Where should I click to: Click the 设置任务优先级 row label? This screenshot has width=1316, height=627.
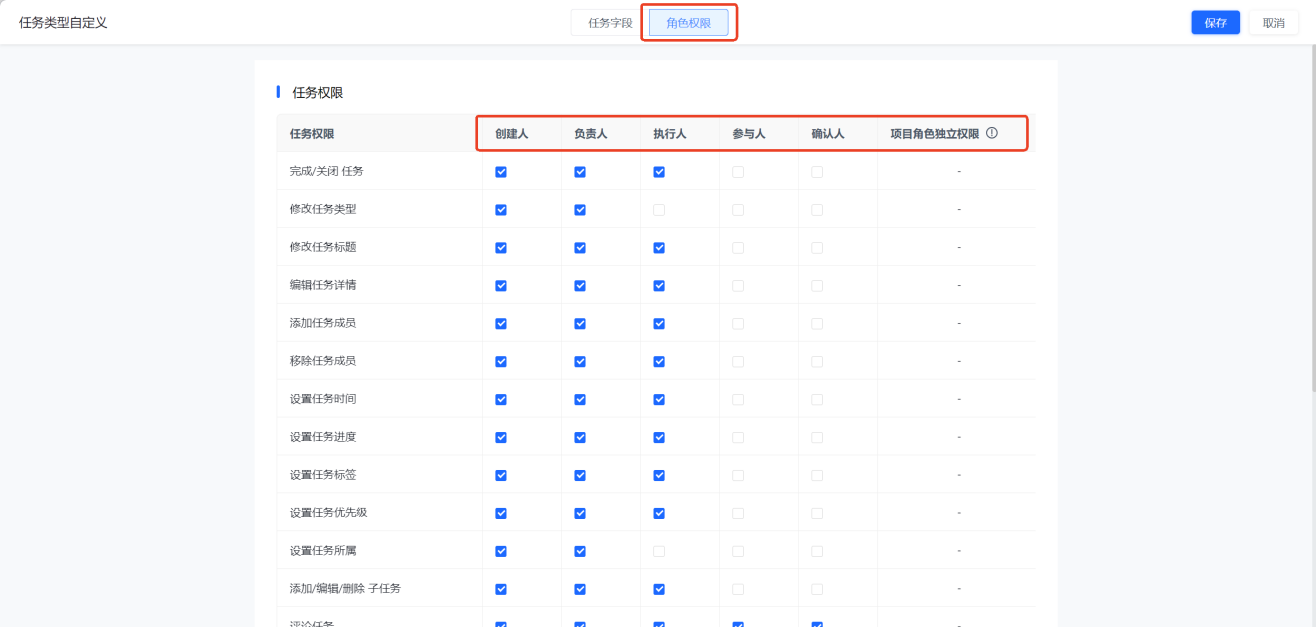(x=328, y=513)
